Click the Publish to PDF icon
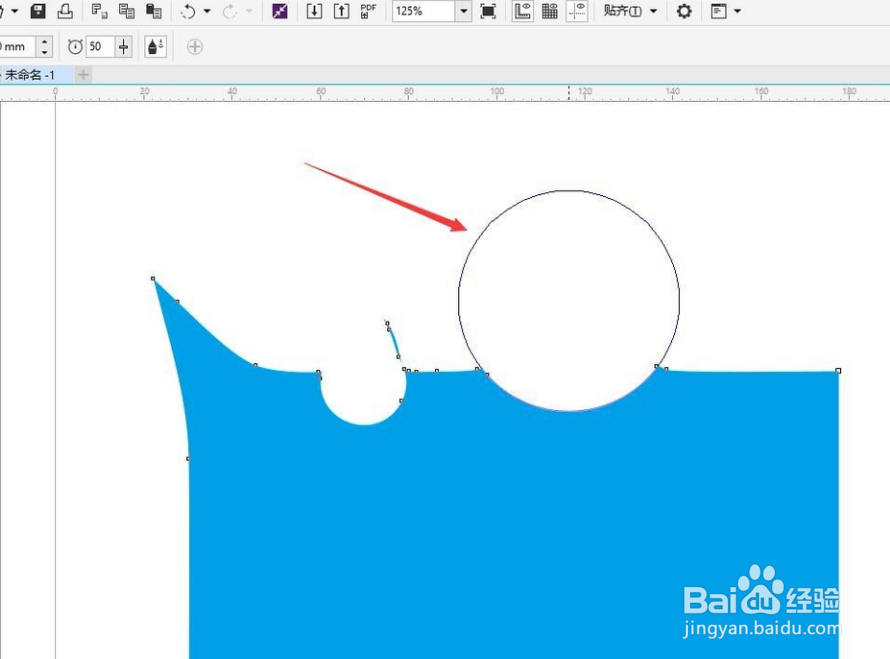 pyautogui.click(x=368, y=11)
